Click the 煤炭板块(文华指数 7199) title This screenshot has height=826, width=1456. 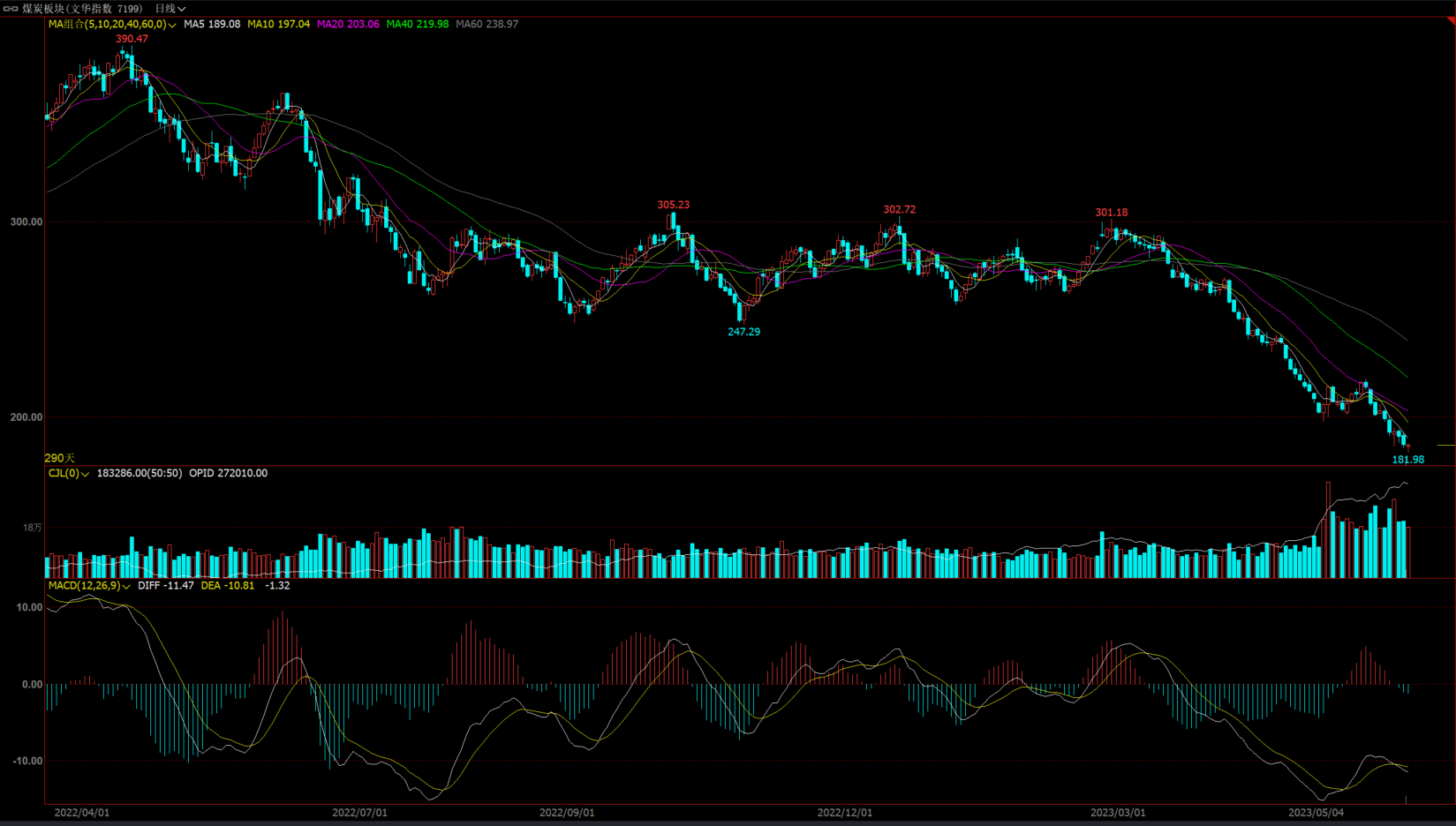[x=82, y=9]
